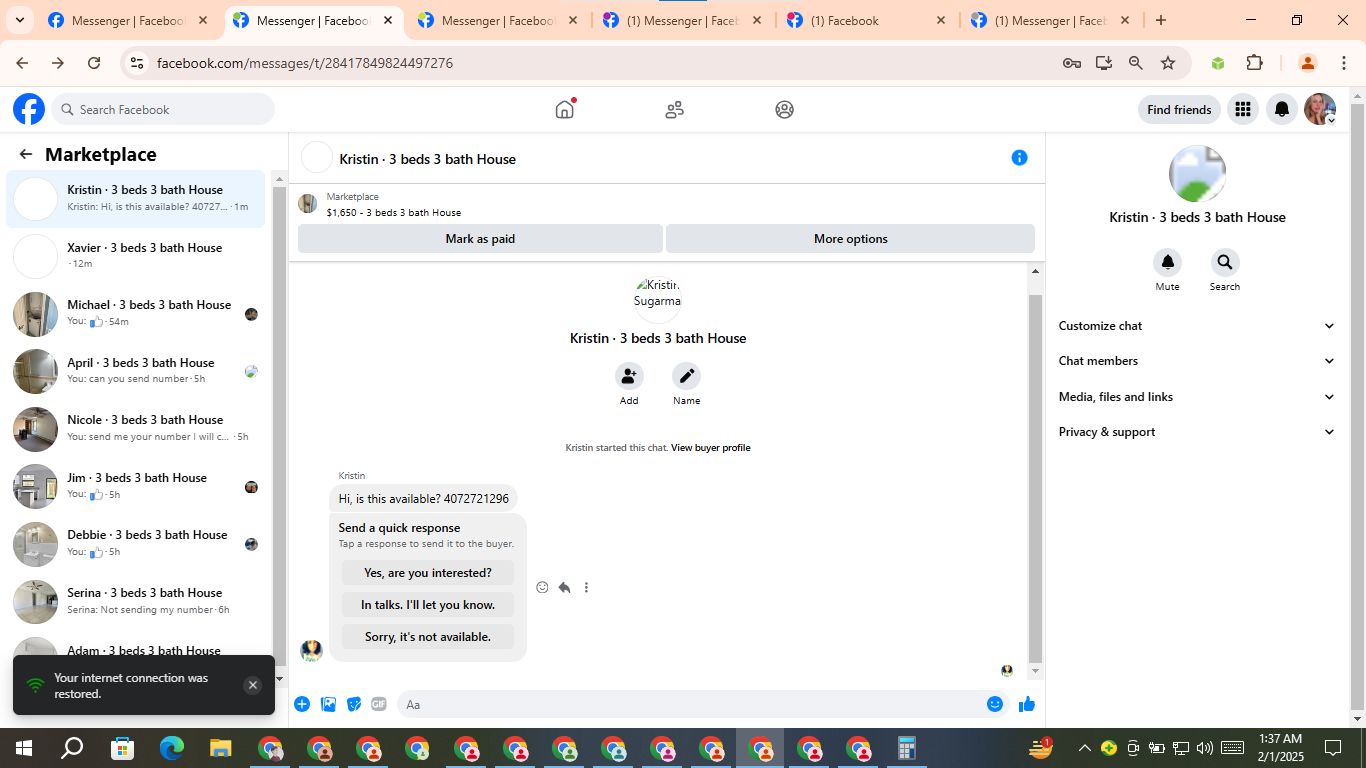Open the View buyer profile link

point(711,448)
